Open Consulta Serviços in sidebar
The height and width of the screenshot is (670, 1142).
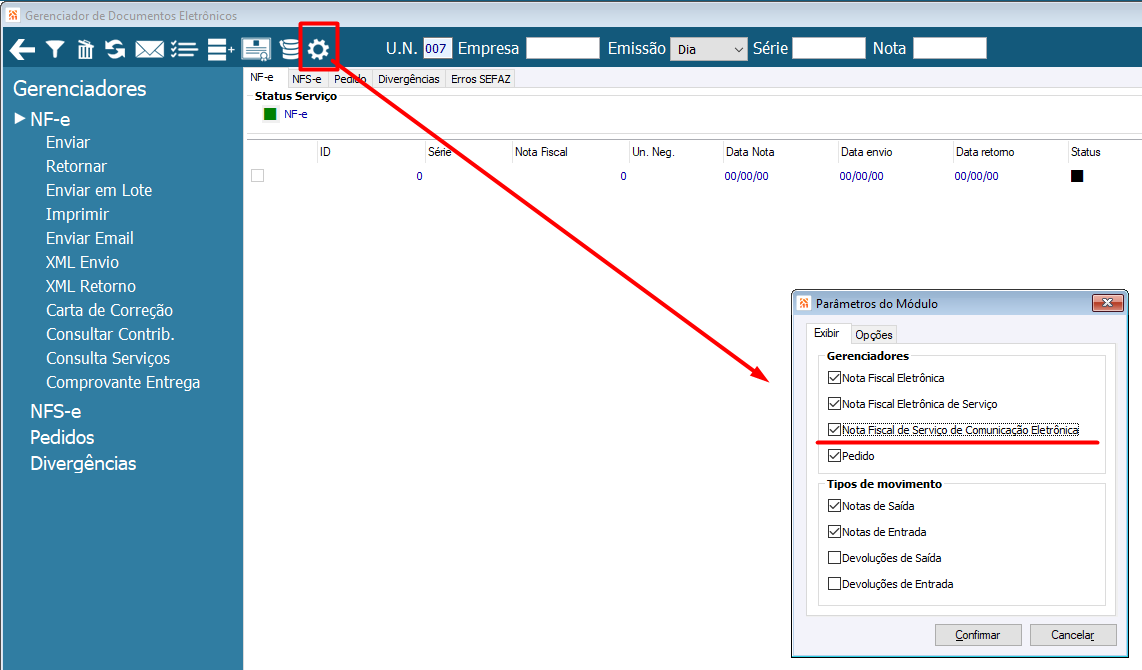pos(108,358)
